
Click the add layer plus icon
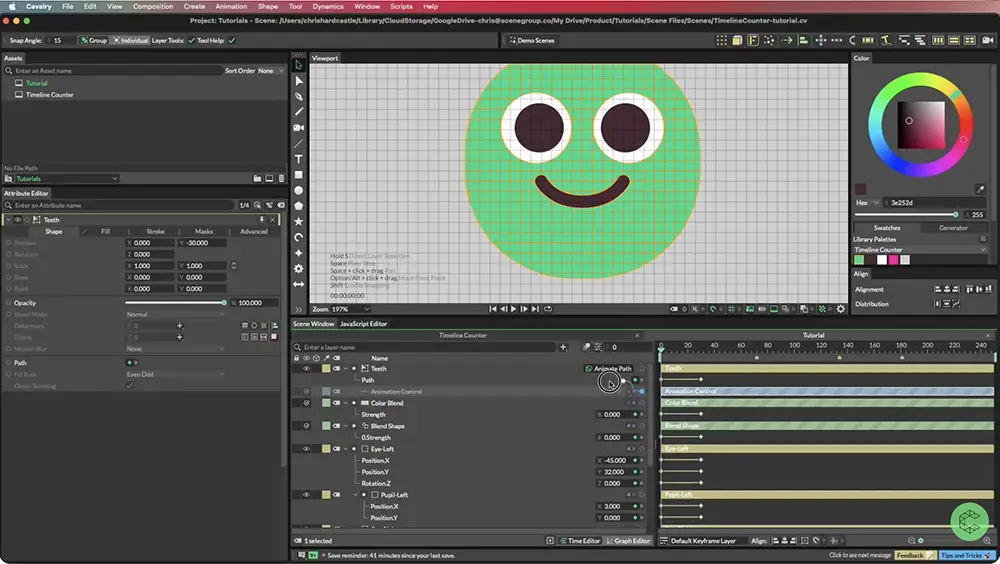tap(562, 347)
